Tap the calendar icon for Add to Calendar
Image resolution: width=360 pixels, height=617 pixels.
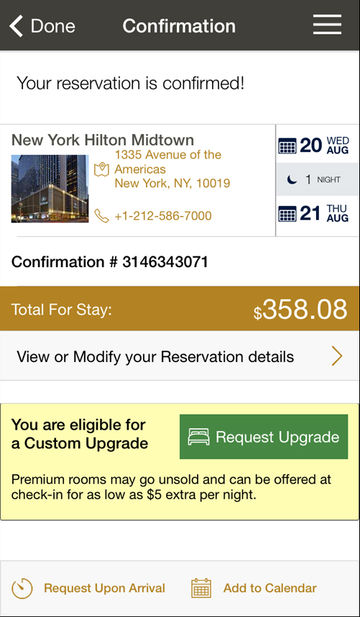tap(201, 588)
